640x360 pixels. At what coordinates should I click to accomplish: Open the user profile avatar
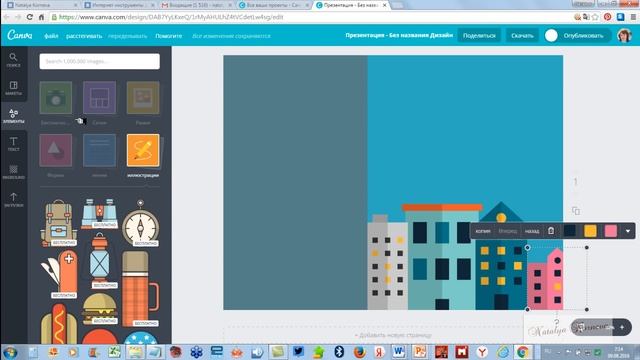(x=624, y=36)
